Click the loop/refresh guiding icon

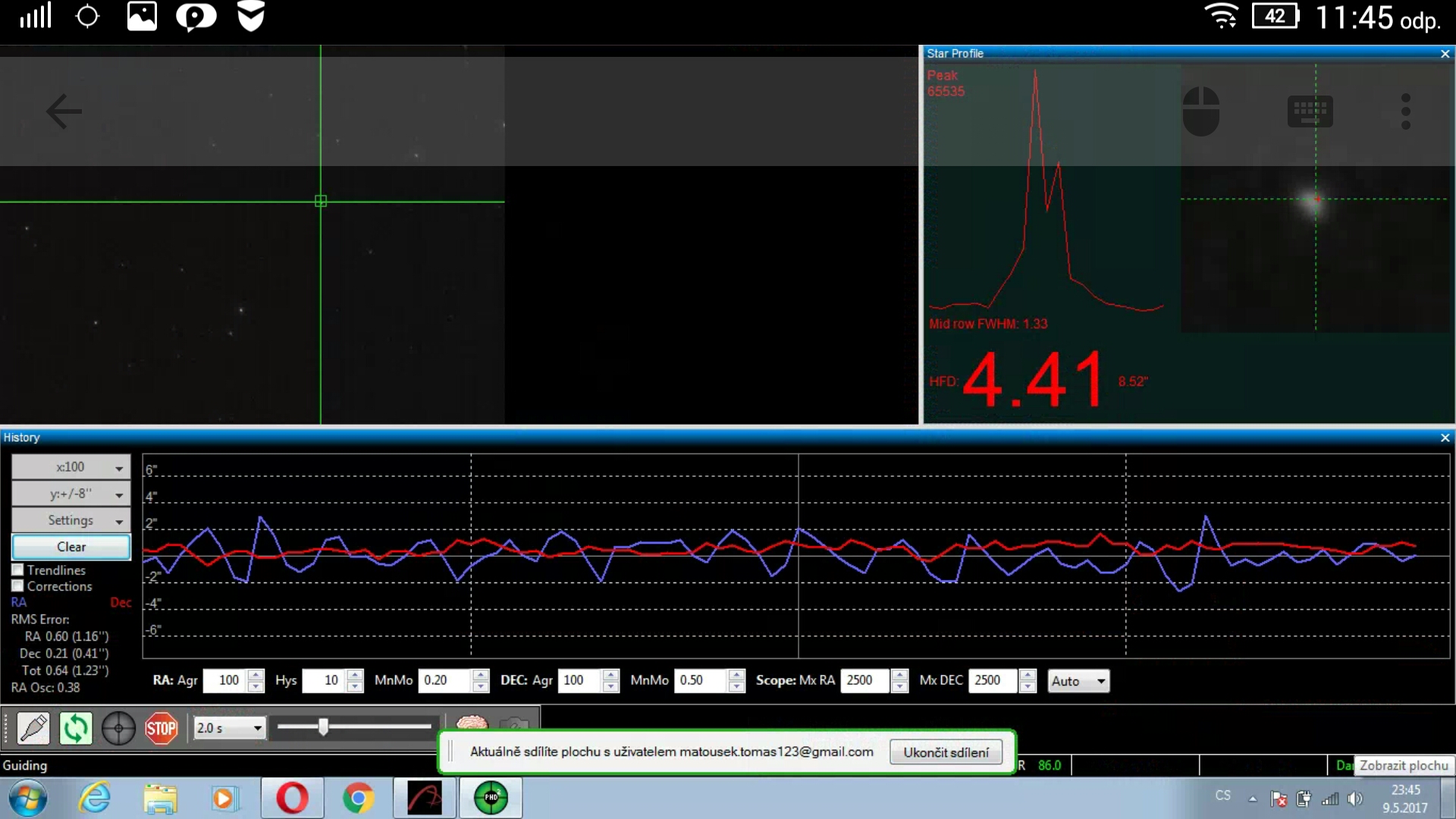[x=75, y=727]
